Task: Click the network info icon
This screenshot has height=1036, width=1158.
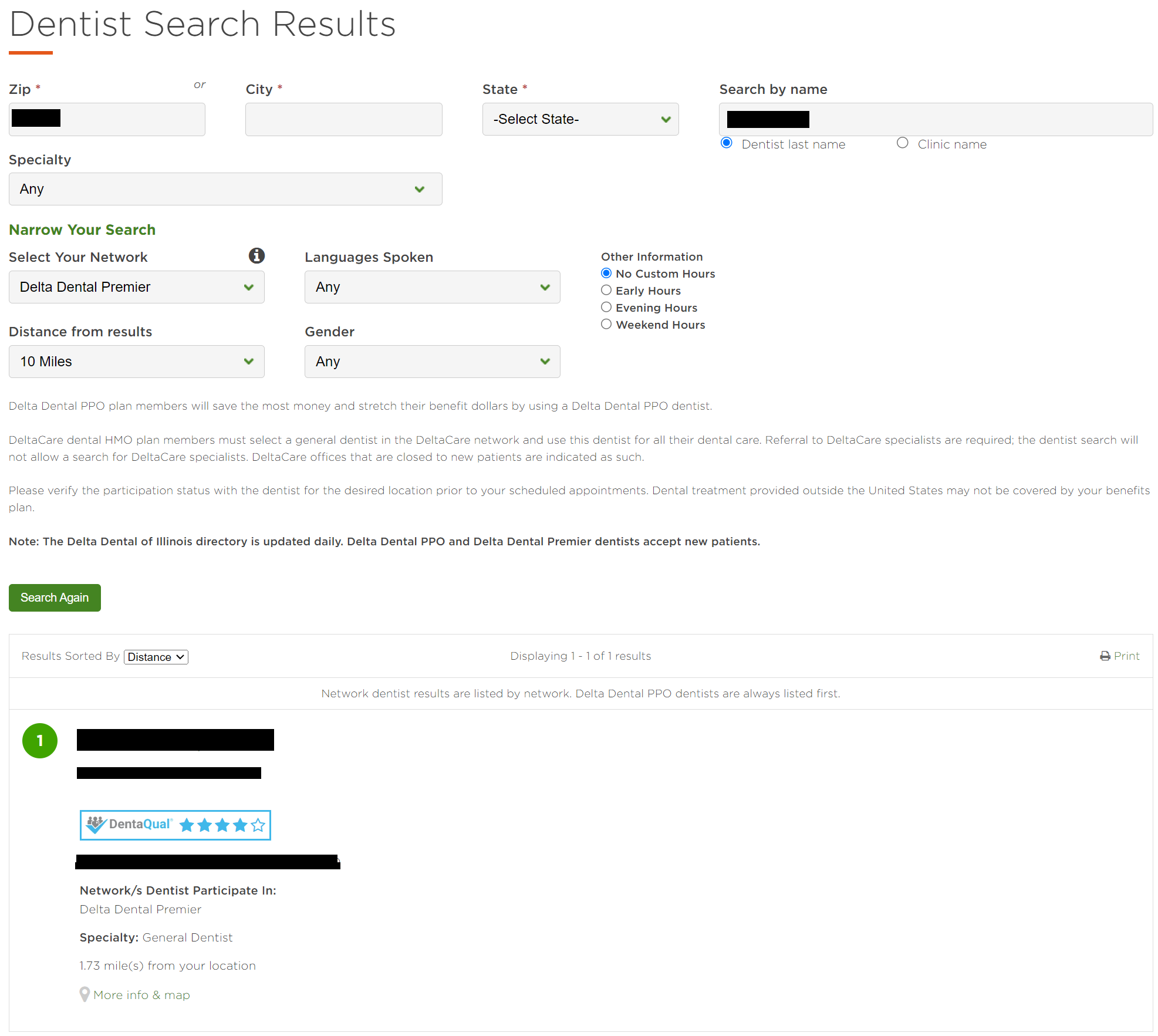Action: 256,255
